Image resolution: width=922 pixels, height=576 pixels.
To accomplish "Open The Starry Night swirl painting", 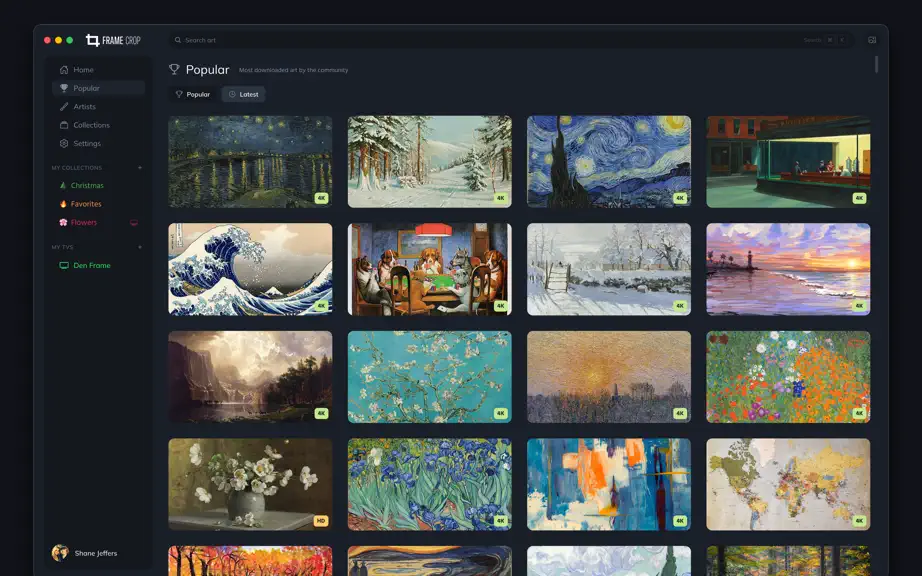I will [x=609, y=162].
